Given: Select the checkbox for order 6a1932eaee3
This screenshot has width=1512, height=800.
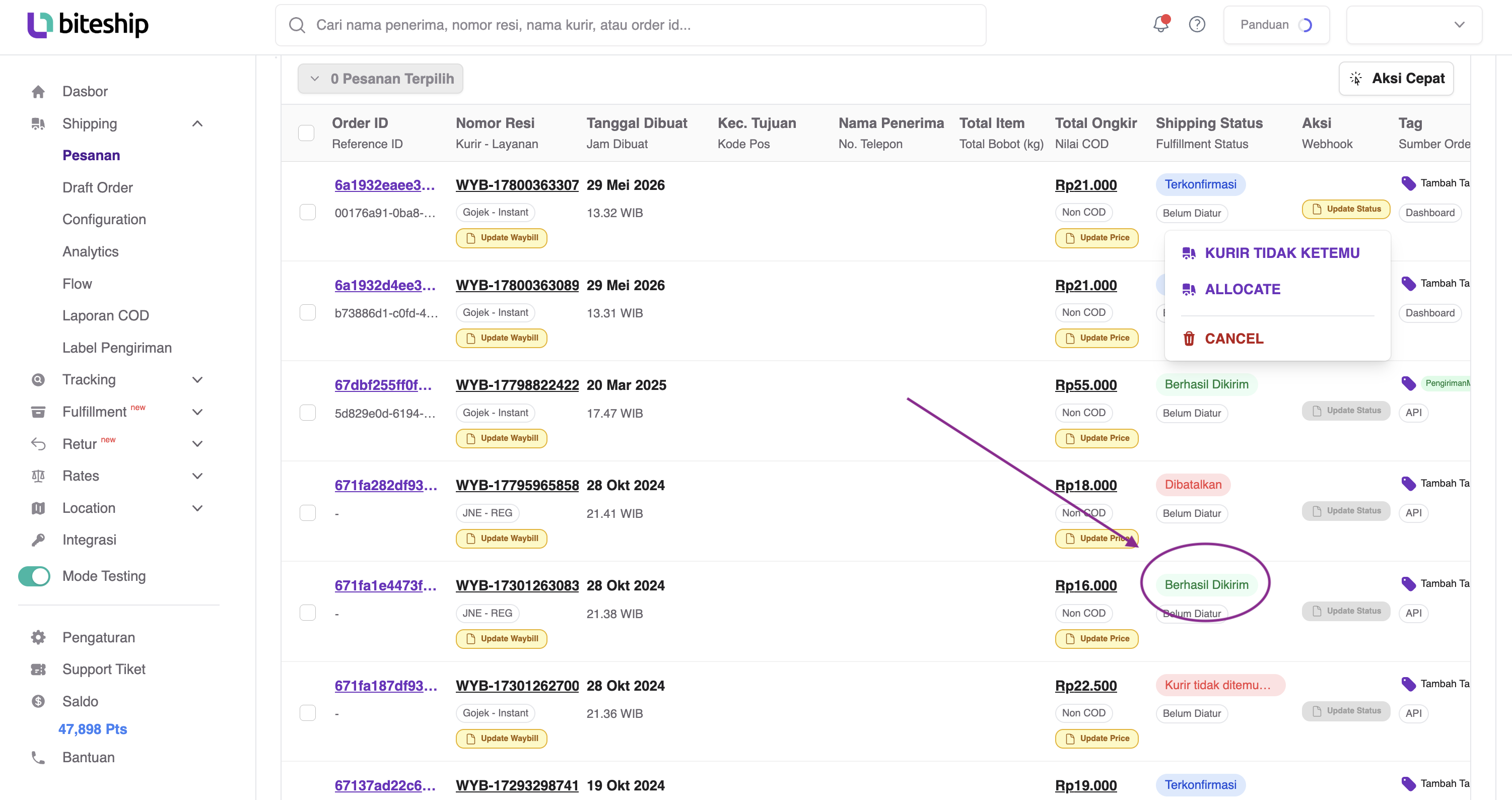Looking at the screenshot, I should click(x=308, y=212).
